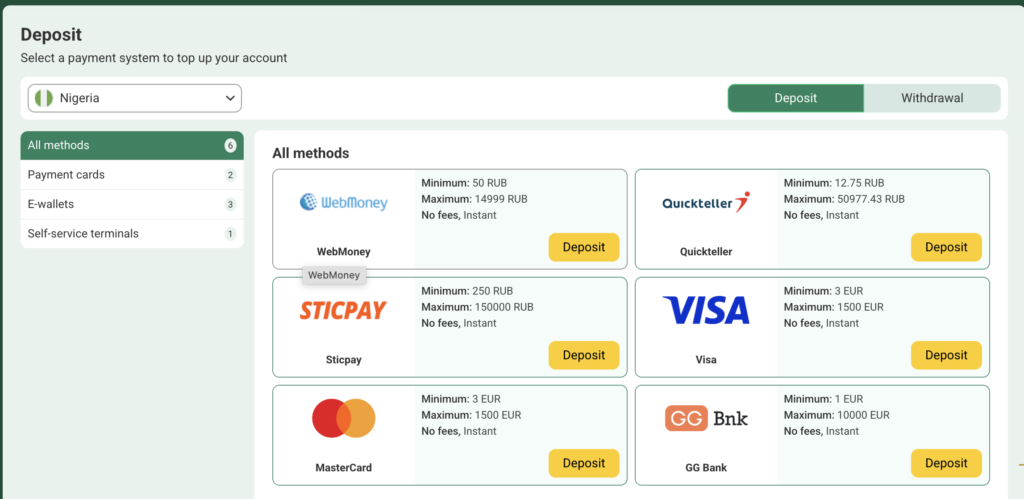
Task: Click the All methods count badge 6
Action: click(x=230, y=146)
